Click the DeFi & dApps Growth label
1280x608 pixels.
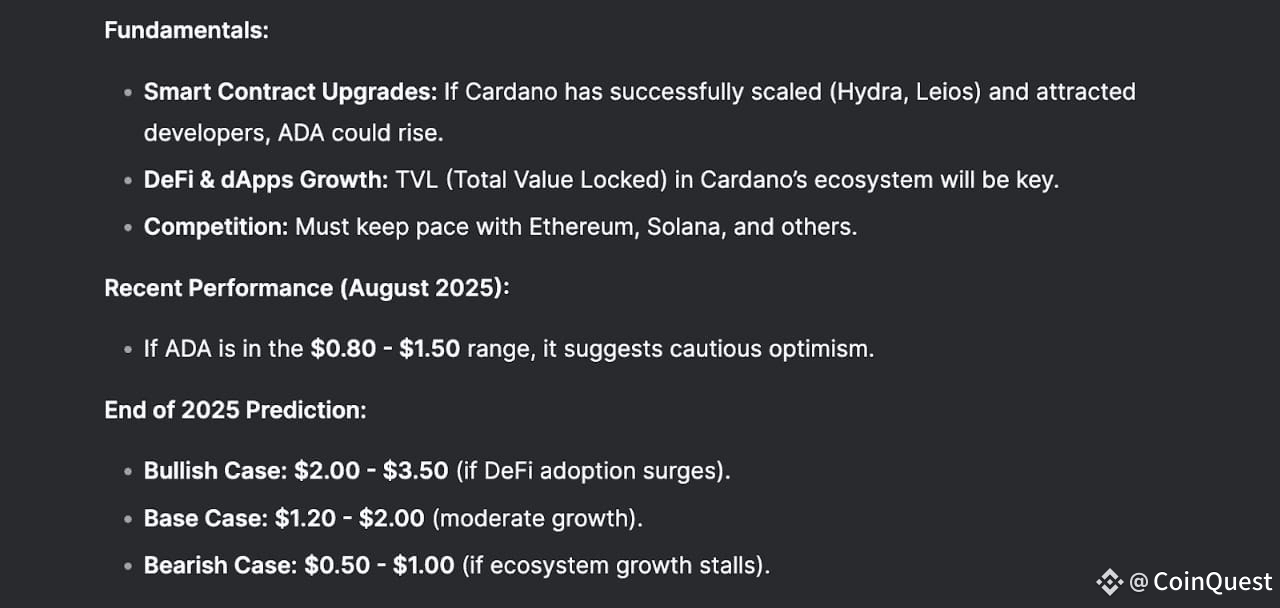pos(266,181)
